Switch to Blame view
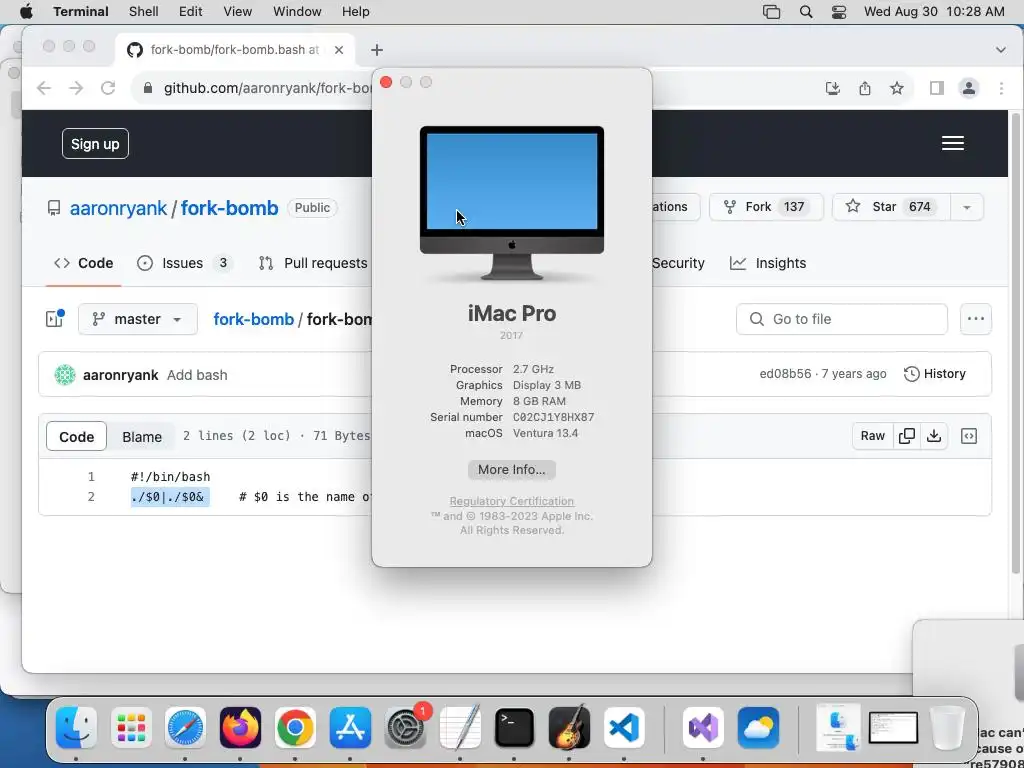 [142, 437]
